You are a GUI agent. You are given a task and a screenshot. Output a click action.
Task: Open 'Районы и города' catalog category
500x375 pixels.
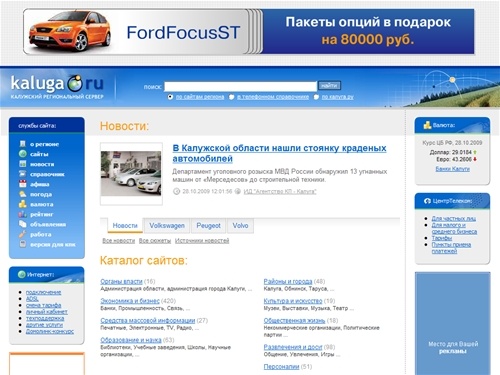[x=288, y=281]
